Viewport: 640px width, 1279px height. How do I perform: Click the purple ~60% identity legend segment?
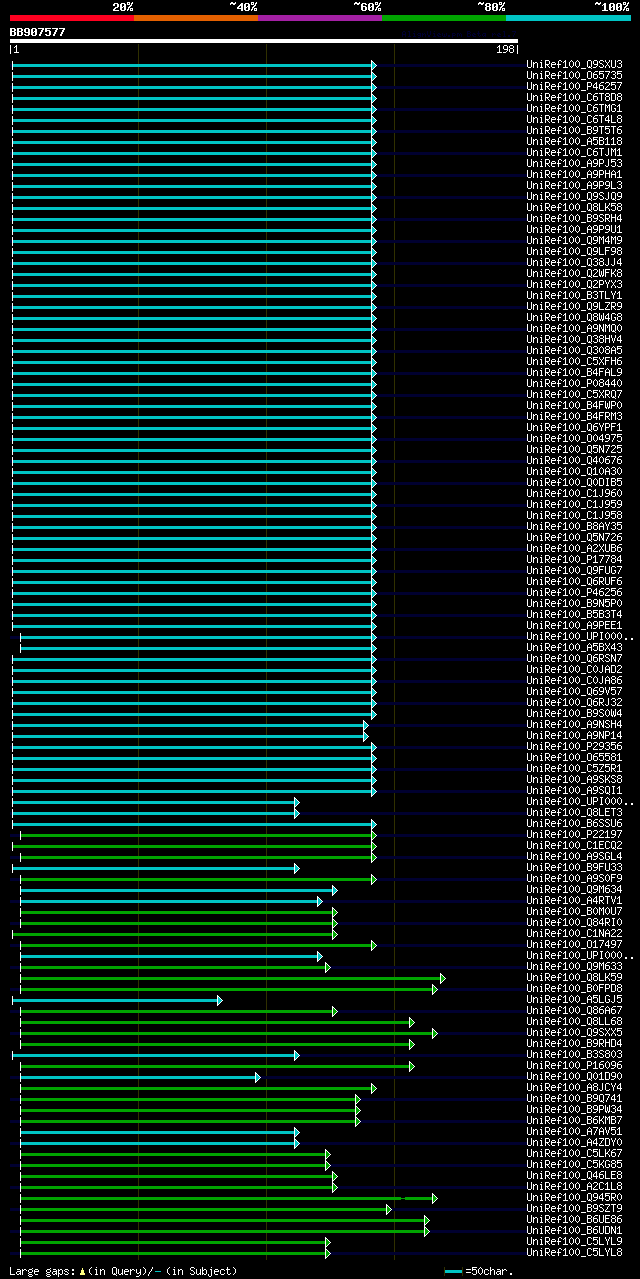[x=320, y=18]
